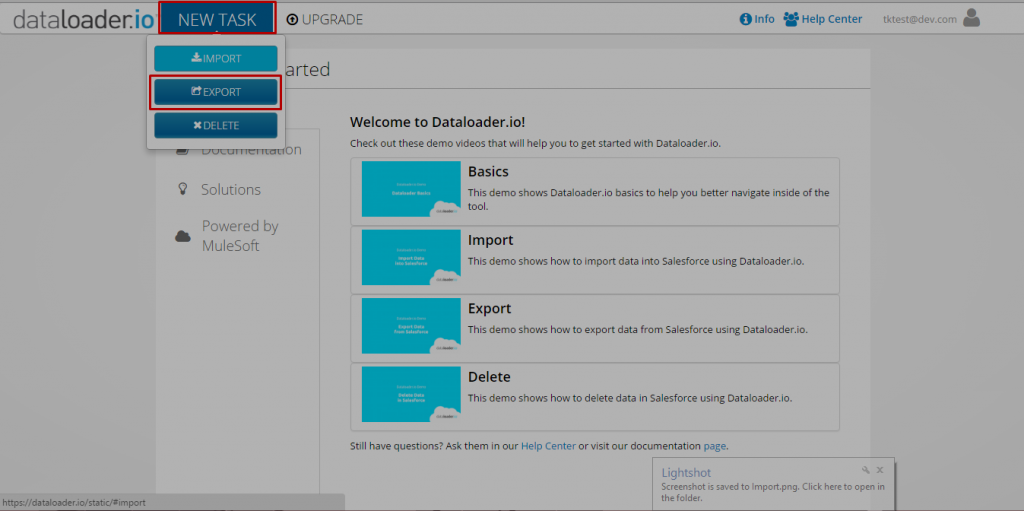The height and width of the screenshot is (511, 1024).
Task: Open the NEW TASK menu
Action: pyautogui.click(x=217, y=20)
